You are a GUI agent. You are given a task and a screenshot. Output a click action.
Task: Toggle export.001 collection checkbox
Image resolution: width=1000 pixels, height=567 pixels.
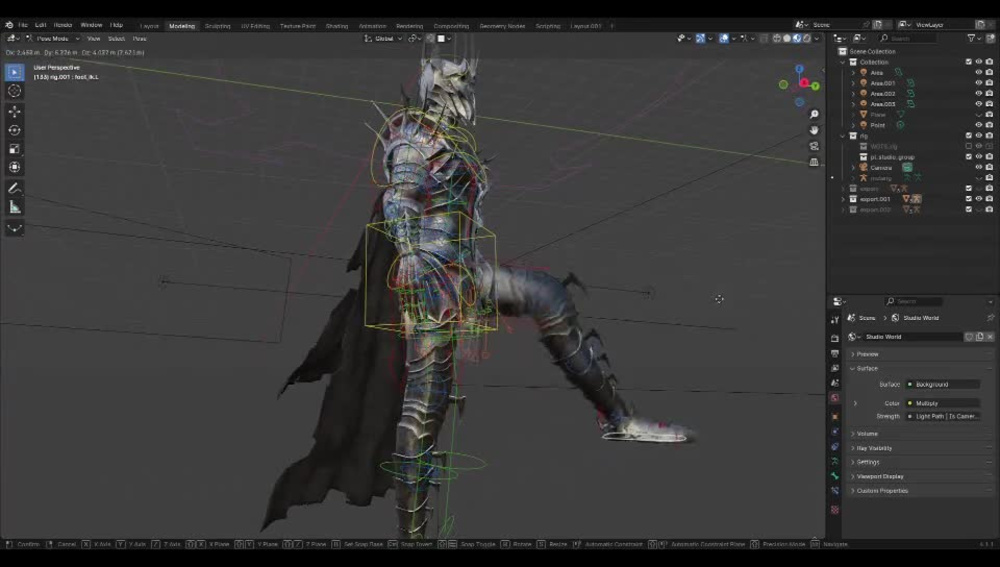click(968, 199)
